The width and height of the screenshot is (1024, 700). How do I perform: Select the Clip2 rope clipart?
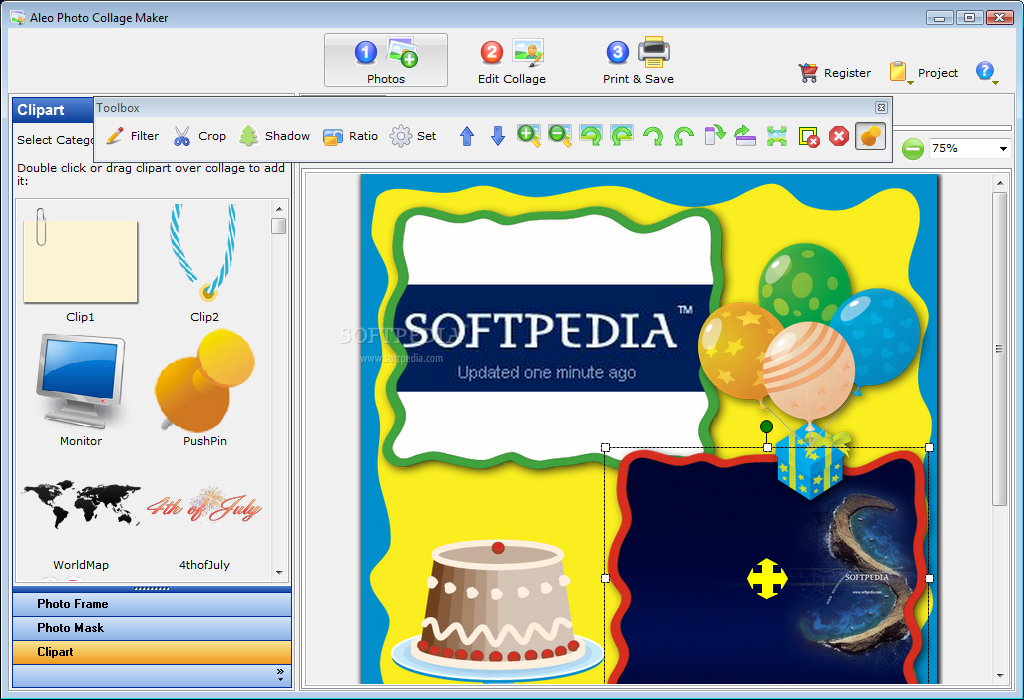204,264
